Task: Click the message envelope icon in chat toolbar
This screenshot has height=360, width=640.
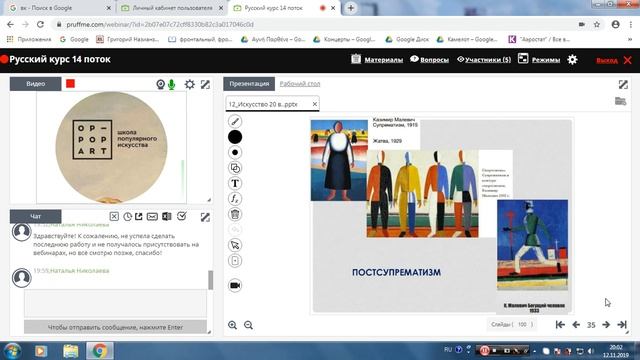Action: (x=152, y=216)
